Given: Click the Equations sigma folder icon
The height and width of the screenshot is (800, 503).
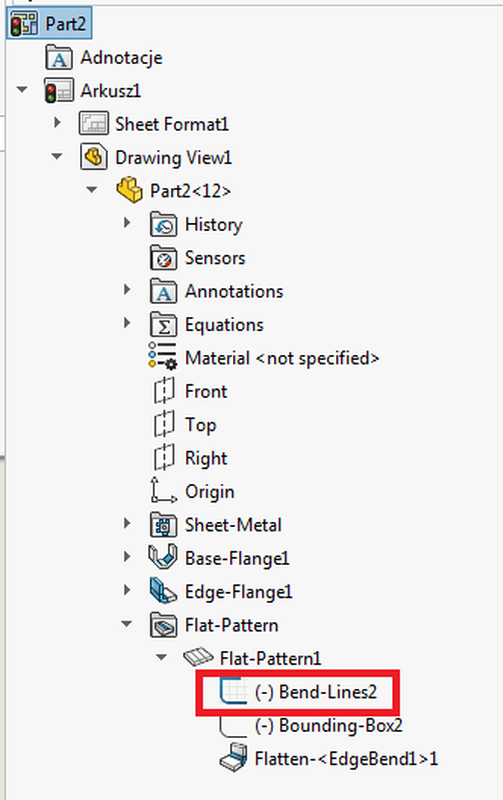Looking at the screenshot, I should pos(164,324).
